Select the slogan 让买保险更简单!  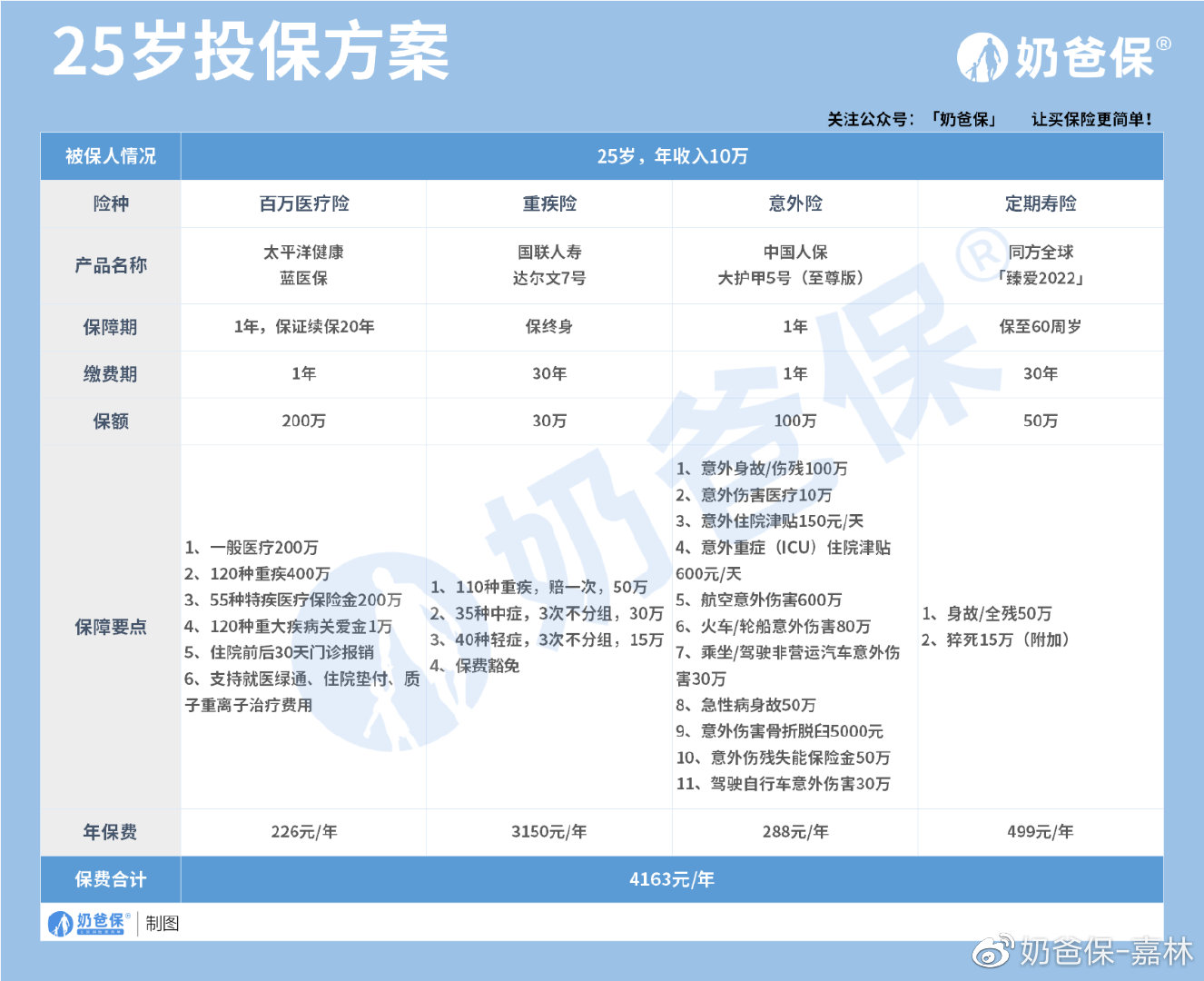[1091, 119]
